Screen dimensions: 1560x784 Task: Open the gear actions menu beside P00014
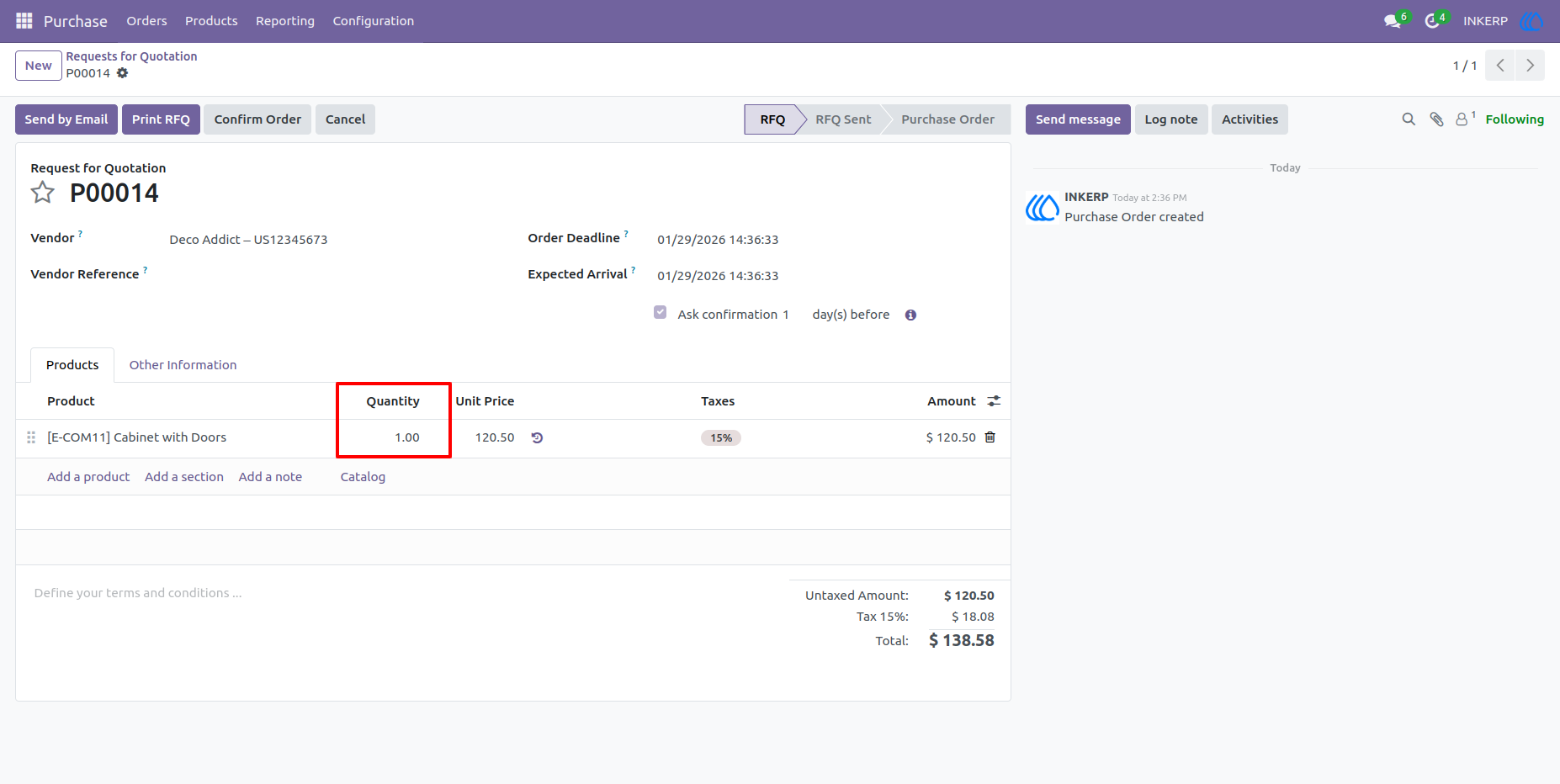click(x=123, y=73)
